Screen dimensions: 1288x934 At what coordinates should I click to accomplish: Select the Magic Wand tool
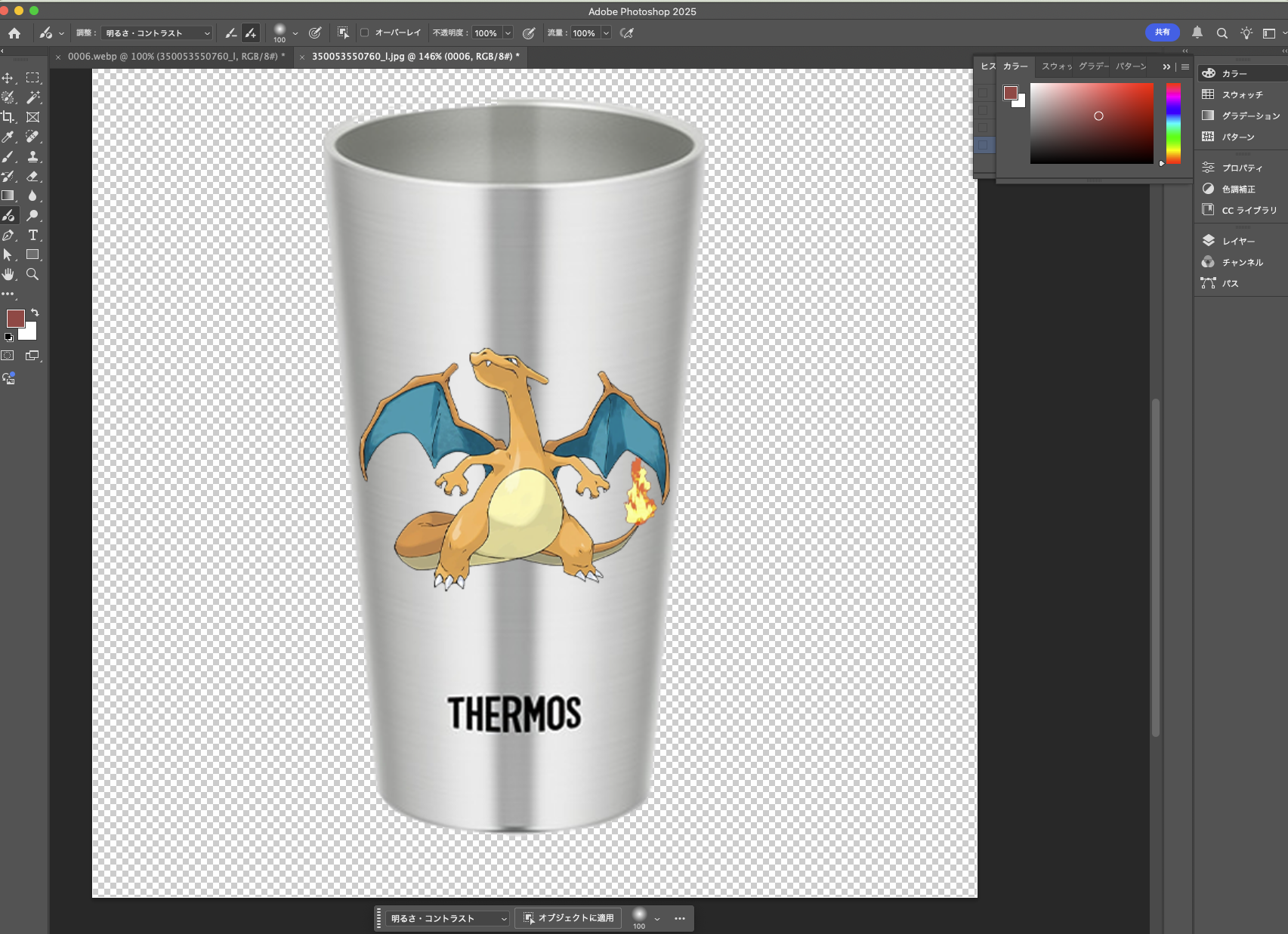pyautogui.click(x=32, y=97)
